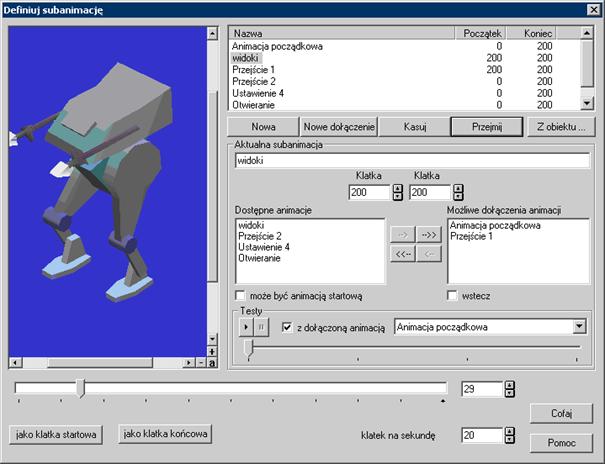Click the klatek na sekundę field
This screenshot has width=605, height=464.
(x=482, y=435)
